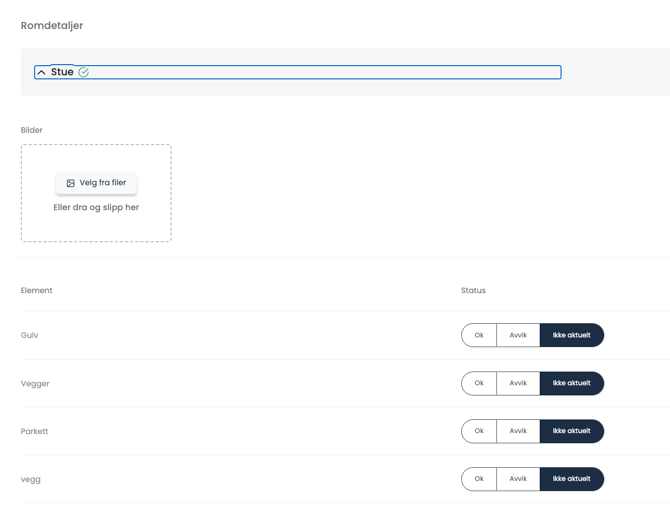Viewport: 670px width, 512px height.
Task: Click the Eller dra og slipp her text
Action: 96,208
